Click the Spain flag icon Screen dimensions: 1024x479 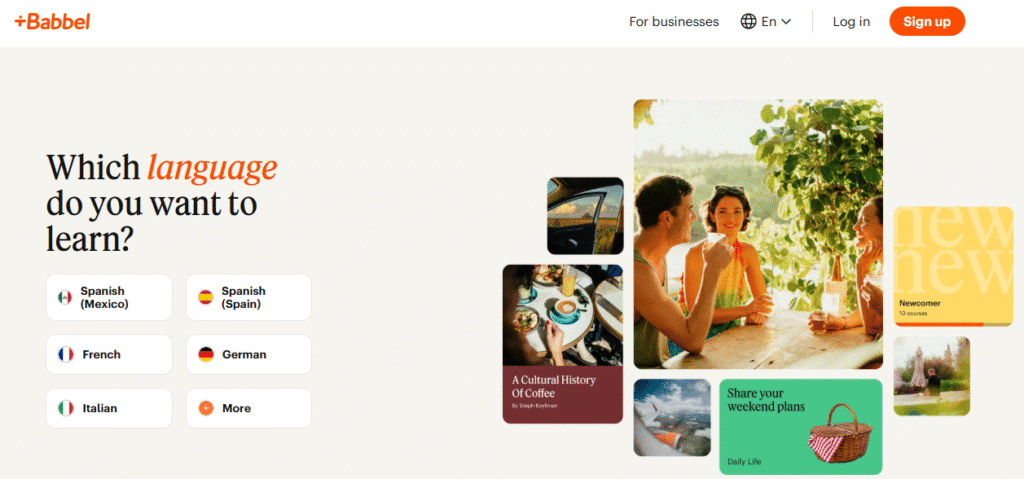[206, 297]
